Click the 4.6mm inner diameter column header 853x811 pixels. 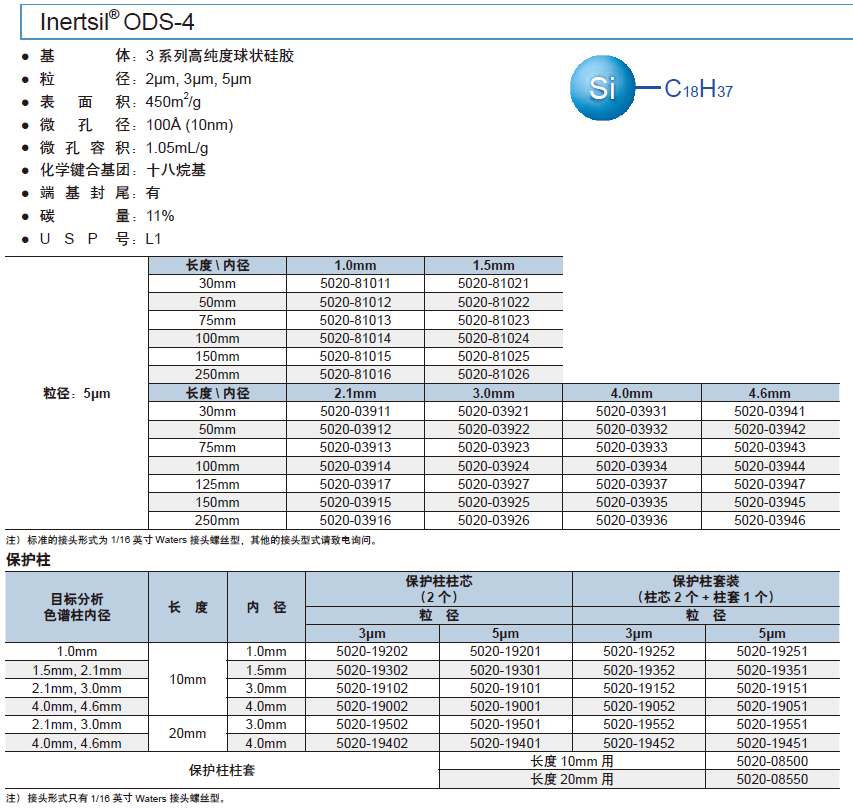coord(769,393)
